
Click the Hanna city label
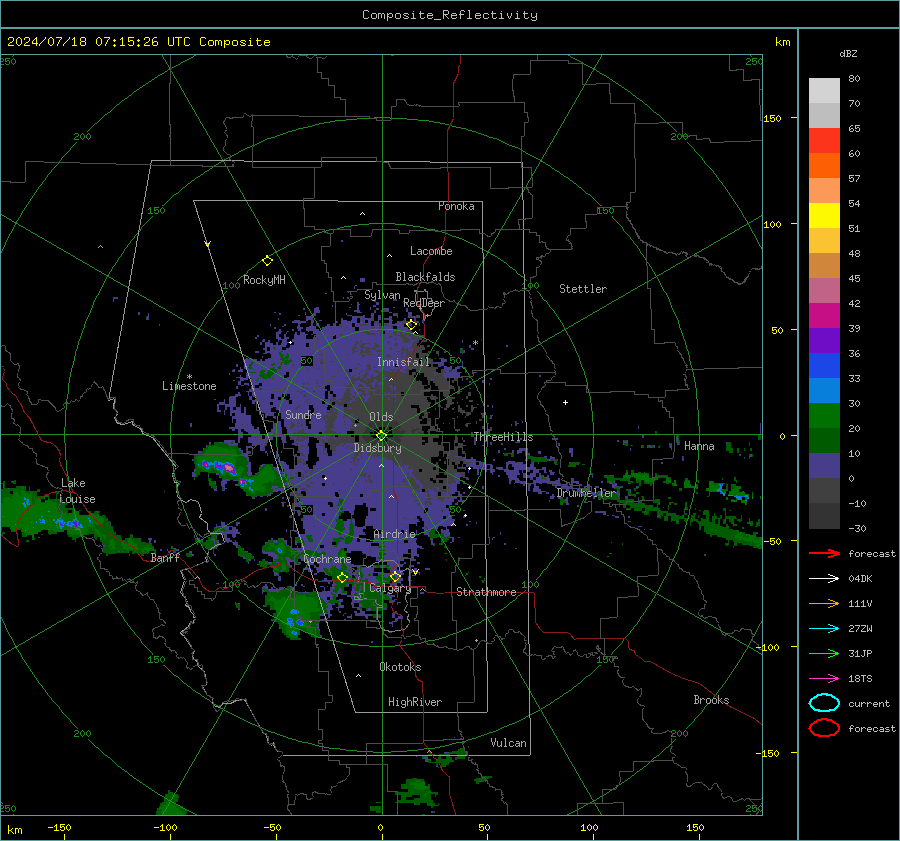coord(699,446)
